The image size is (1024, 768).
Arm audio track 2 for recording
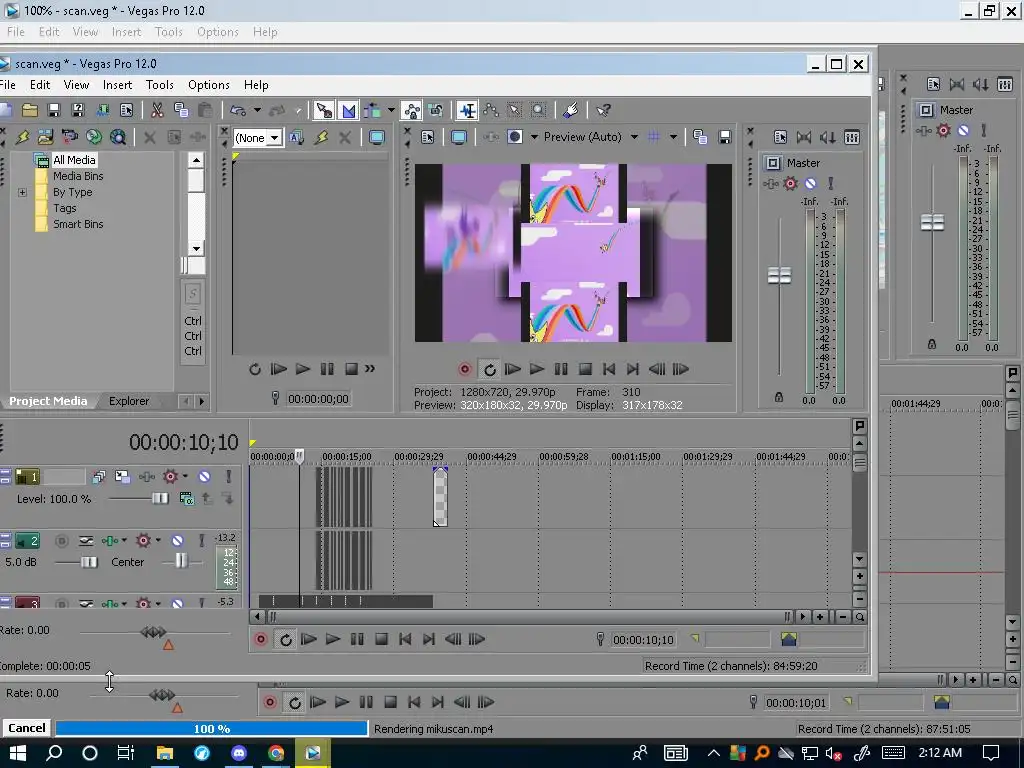(x=61, y=541)
